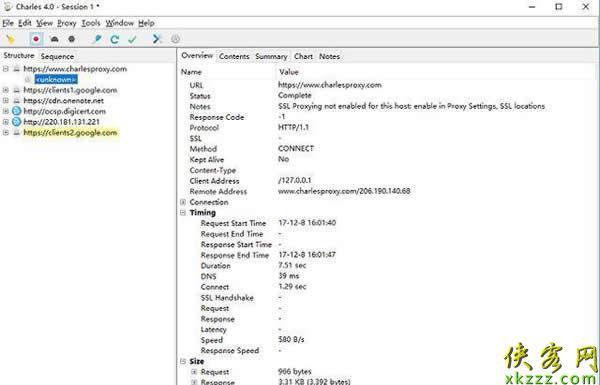Switch to the Contents tab
Image resolution: width=600 pixels, height=385 pixels.
tap(234, 57)
